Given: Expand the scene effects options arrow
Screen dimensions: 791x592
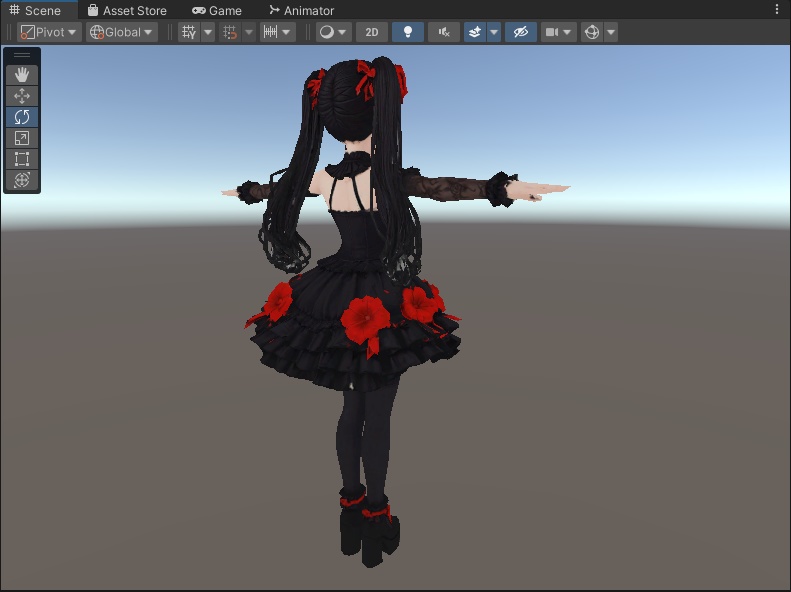Looking at the screenshot, I should pos(494,32).
